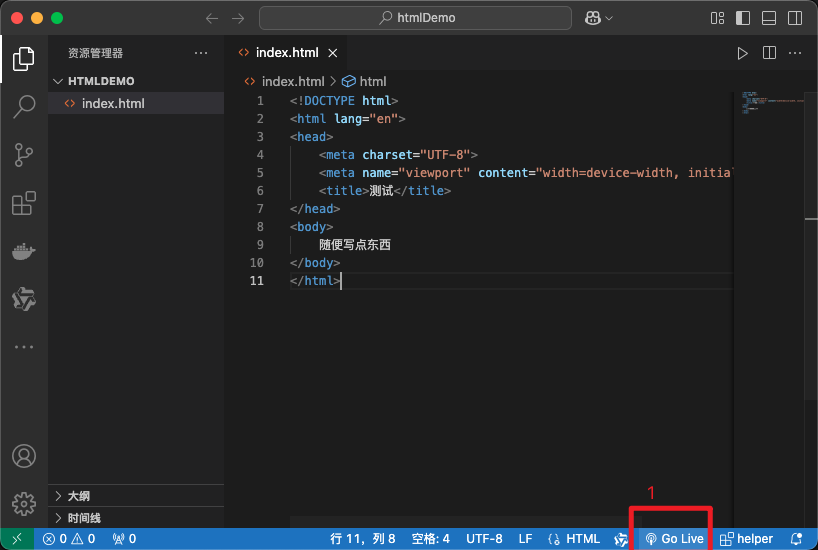This screenshot has width=818, height=550.
Task: Run the file with play button
Action: (742, 53)
